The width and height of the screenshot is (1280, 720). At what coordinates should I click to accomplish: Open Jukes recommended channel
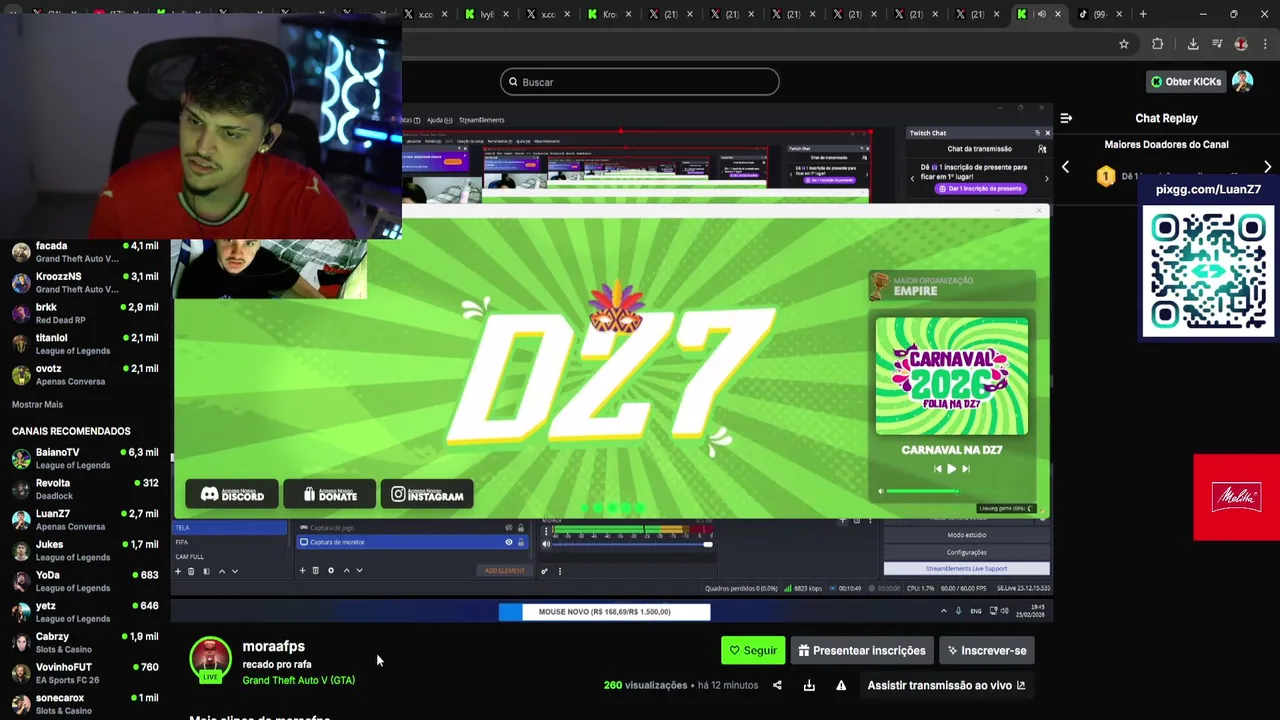85,551
